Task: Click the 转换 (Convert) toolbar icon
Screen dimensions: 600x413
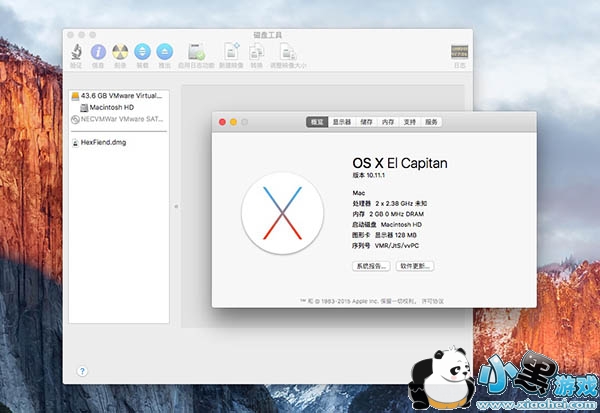Action: [x=257, y=52]
